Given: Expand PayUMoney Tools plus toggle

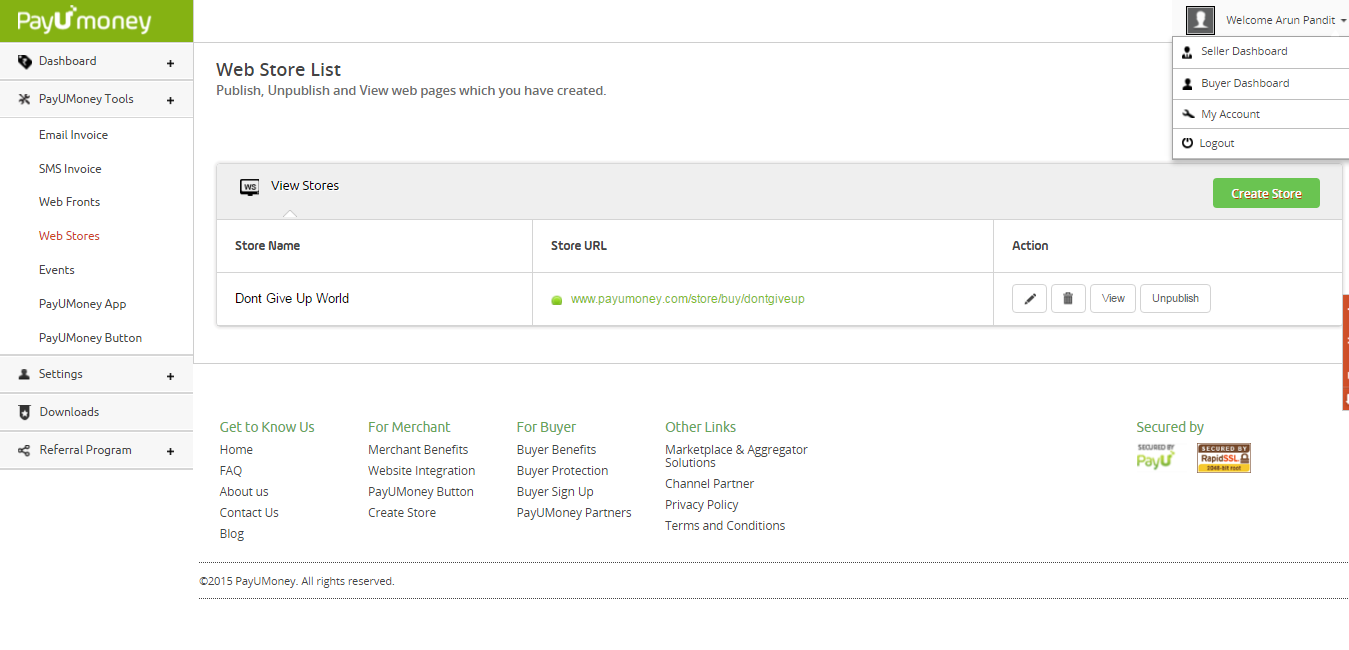Looking at the screenshot, I should 170,101.
